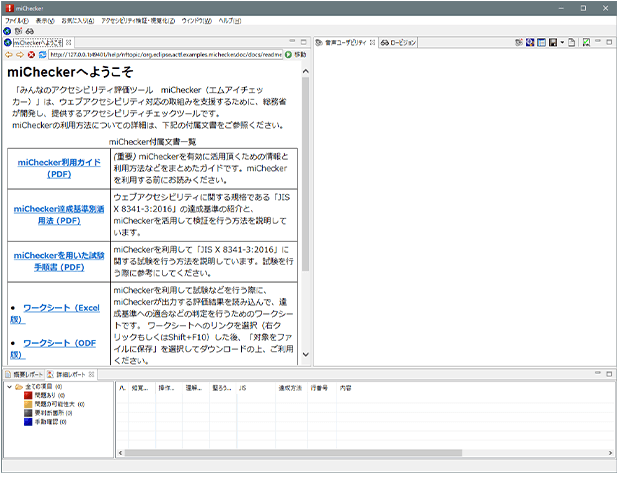
Task: Click the report table horizontal scrollbar left arrow
Action: (121, 453)
